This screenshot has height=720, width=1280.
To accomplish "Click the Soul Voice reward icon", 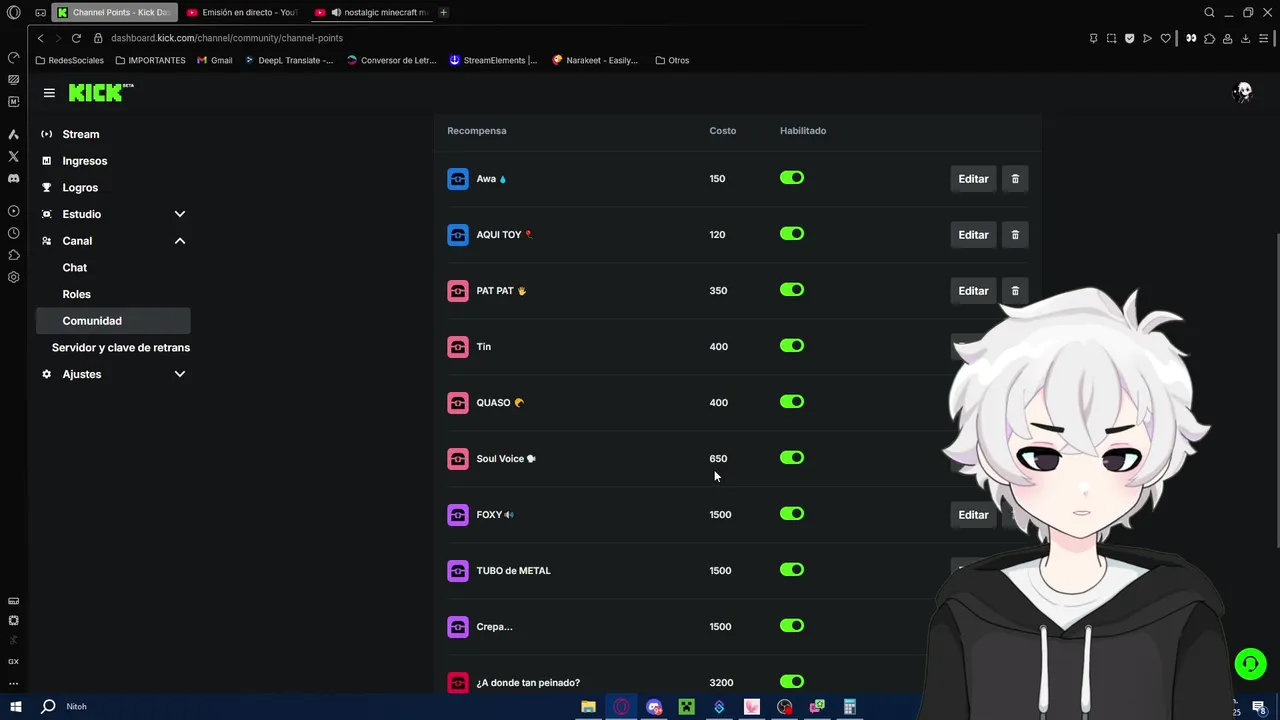I will pyautogui.click(x=458, y=459).
